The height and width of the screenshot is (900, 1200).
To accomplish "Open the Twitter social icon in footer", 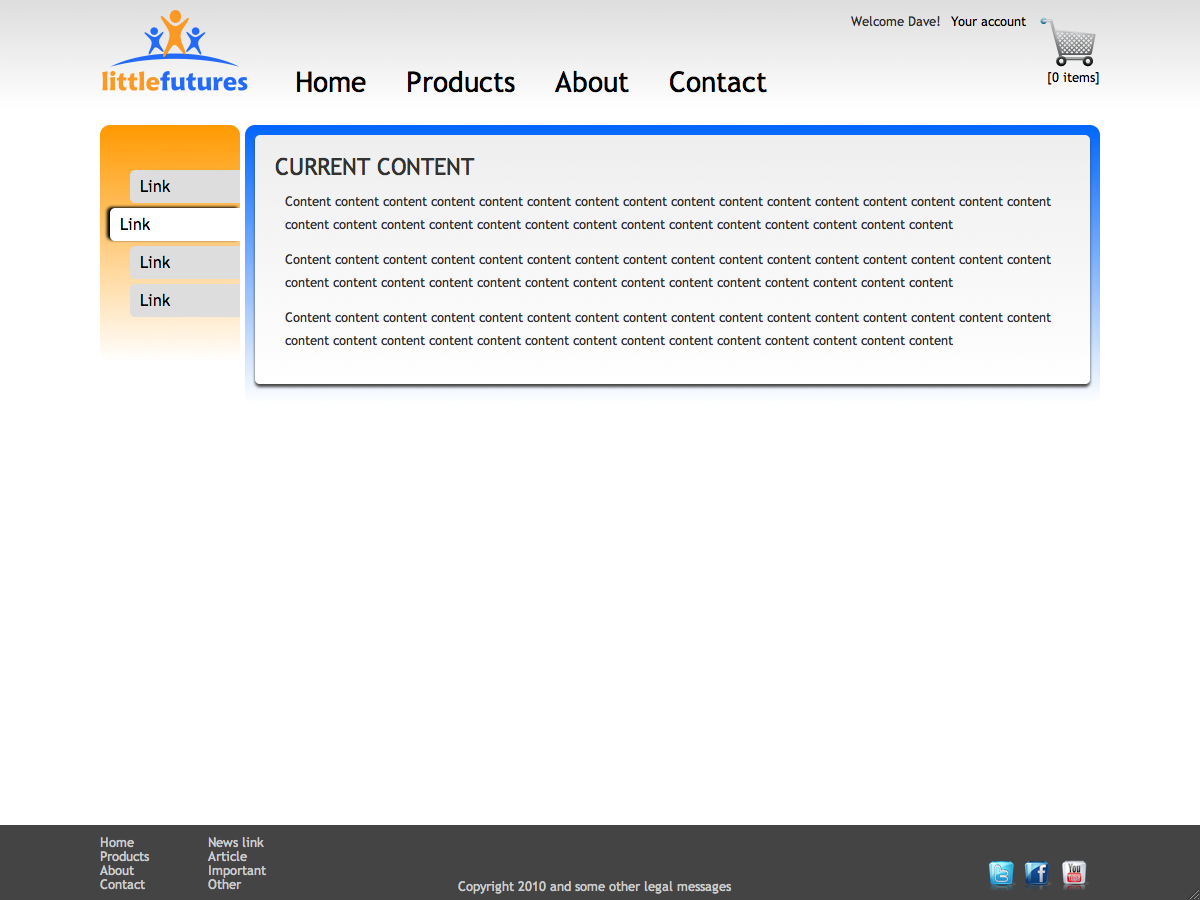I will click(x=1001, y=875).
